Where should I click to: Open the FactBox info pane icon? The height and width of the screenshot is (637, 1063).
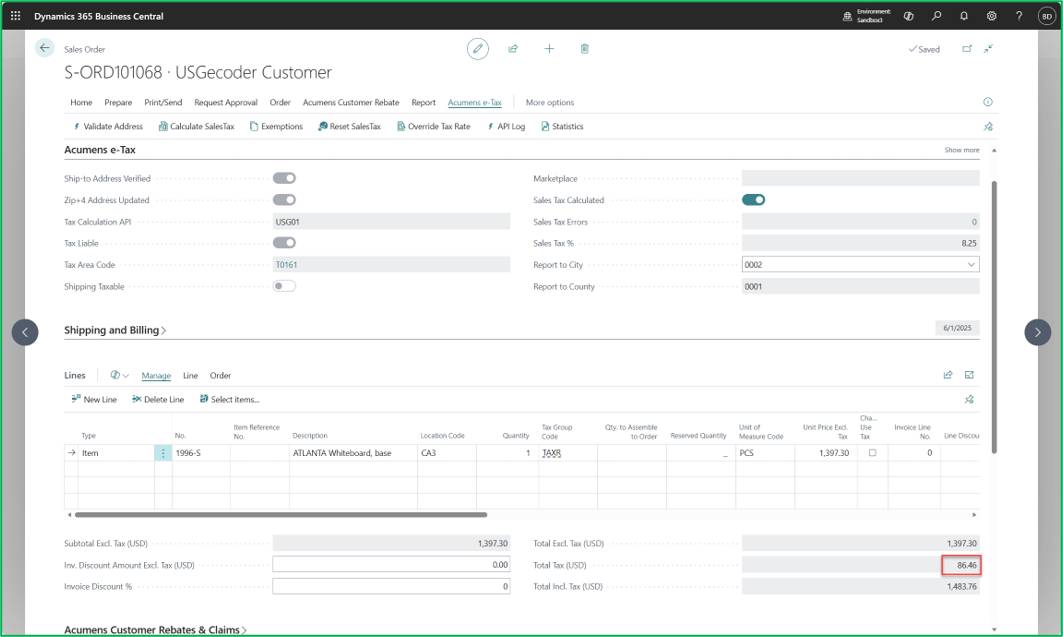tap(988, 102)
